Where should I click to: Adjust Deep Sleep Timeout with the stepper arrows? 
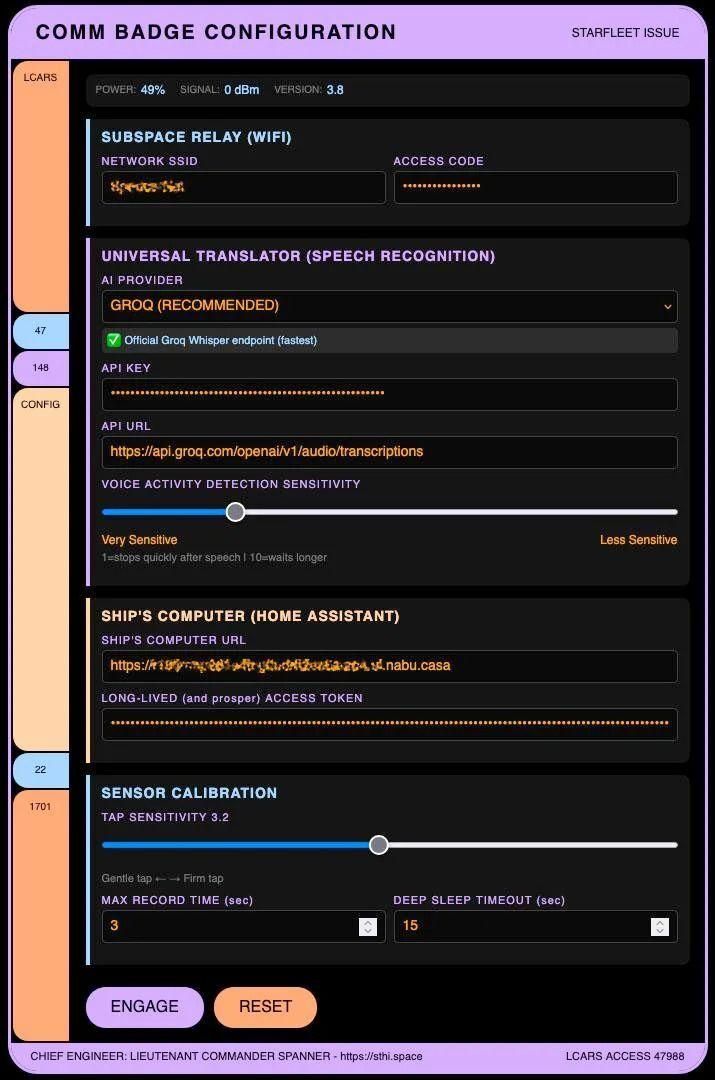(660, 926)
